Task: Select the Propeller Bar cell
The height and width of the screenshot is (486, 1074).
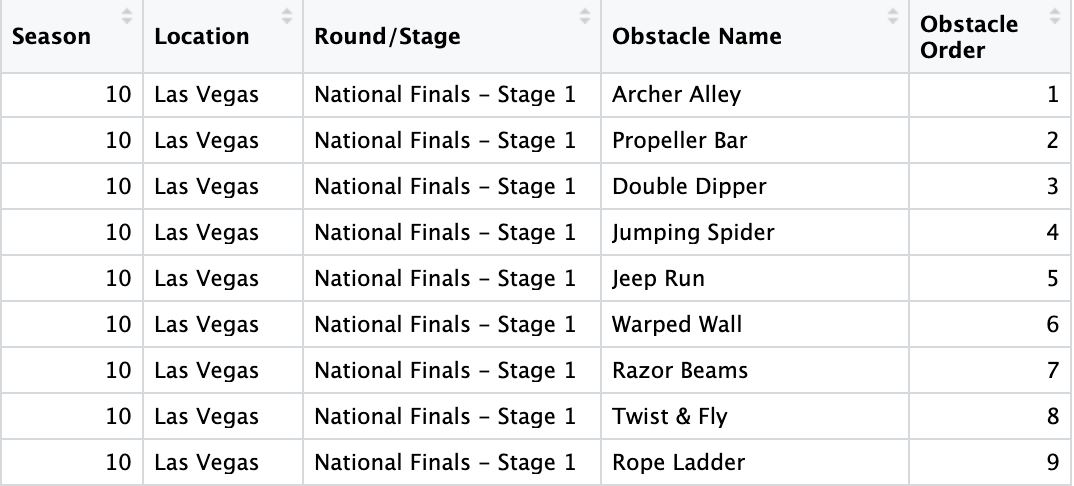Action: click(679, 141)
